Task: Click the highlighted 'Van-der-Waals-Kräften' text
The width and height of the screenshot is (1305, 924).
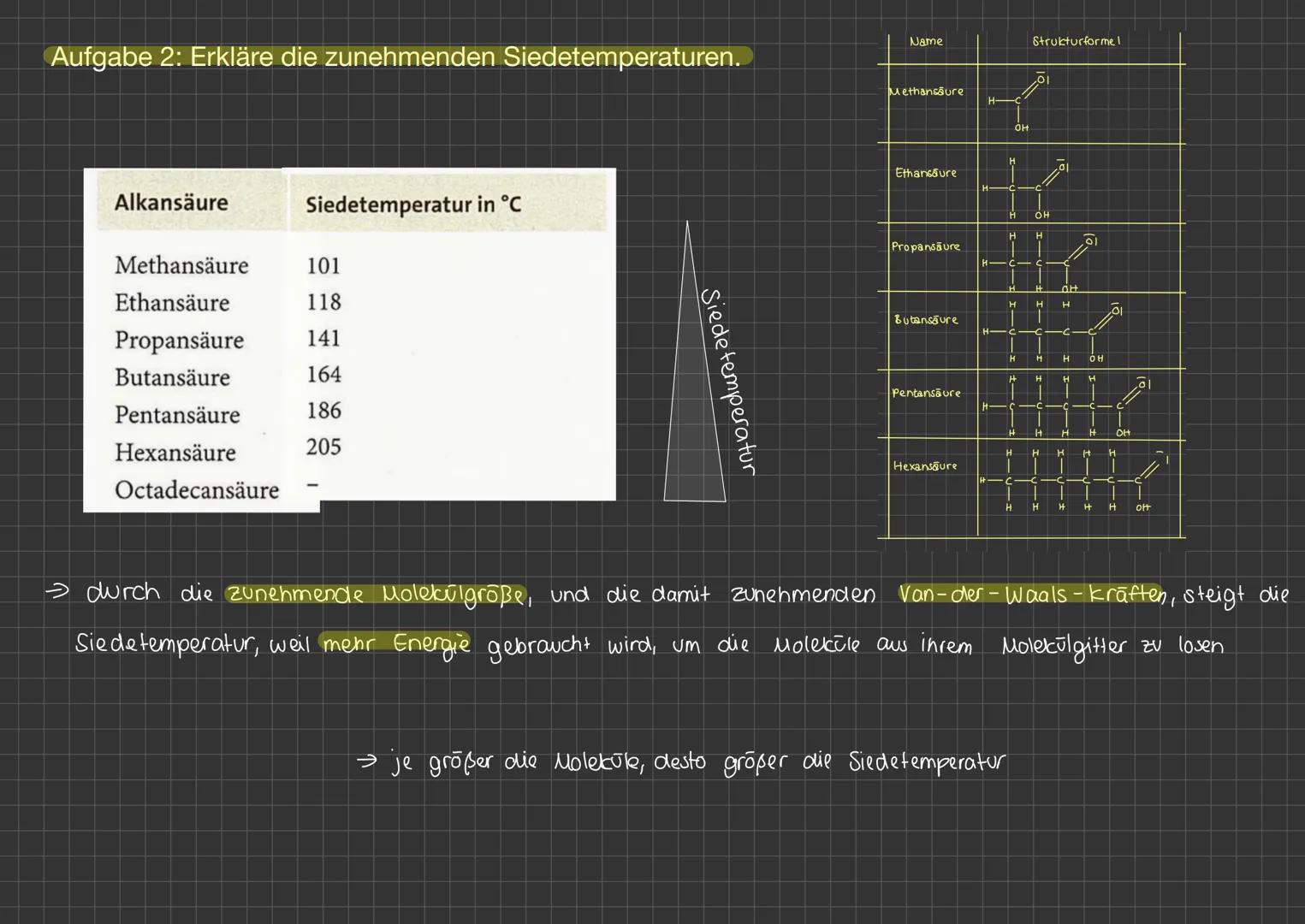Action: point(1031,594)
